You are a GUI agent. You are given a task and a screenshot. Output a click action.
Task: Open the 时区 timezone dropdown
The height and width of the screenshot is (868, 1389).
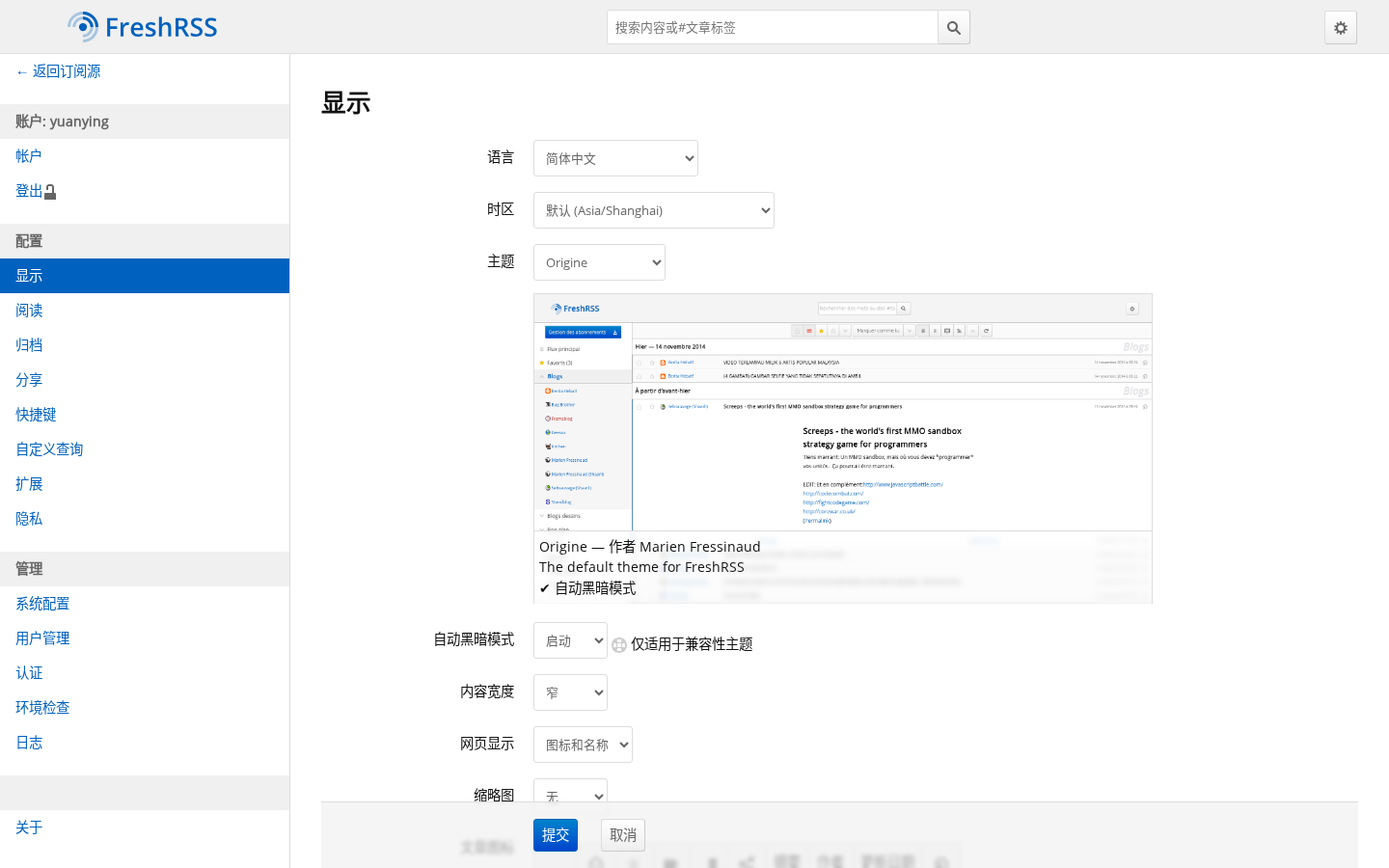click(654, 210)
